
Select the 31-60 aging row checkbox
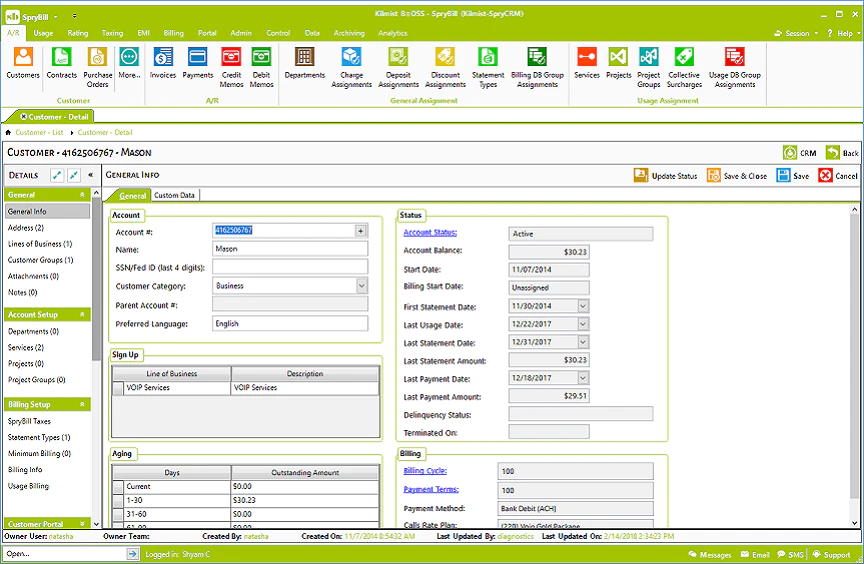[x=118, y=514]
